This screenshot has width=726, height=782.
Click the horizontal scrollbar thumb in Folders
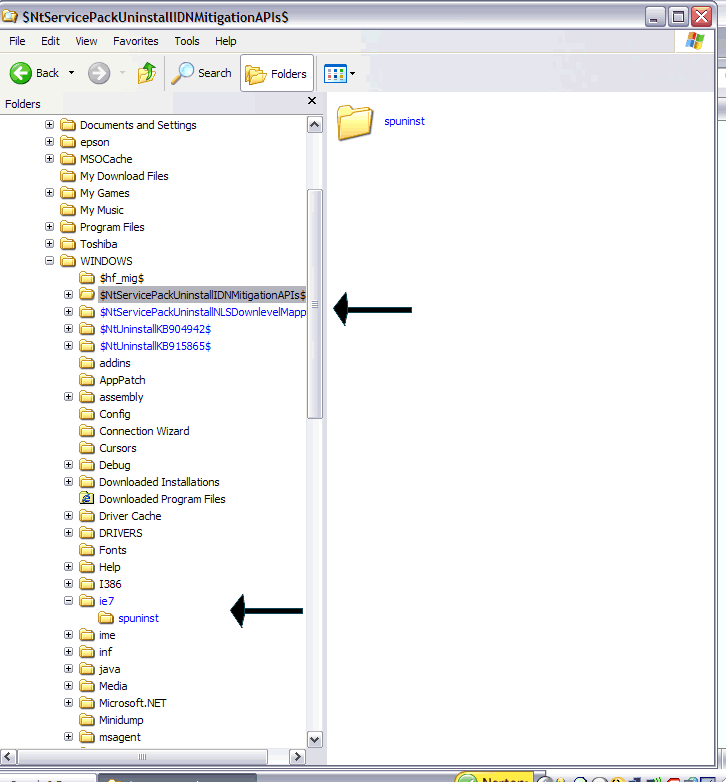point(143,757)
